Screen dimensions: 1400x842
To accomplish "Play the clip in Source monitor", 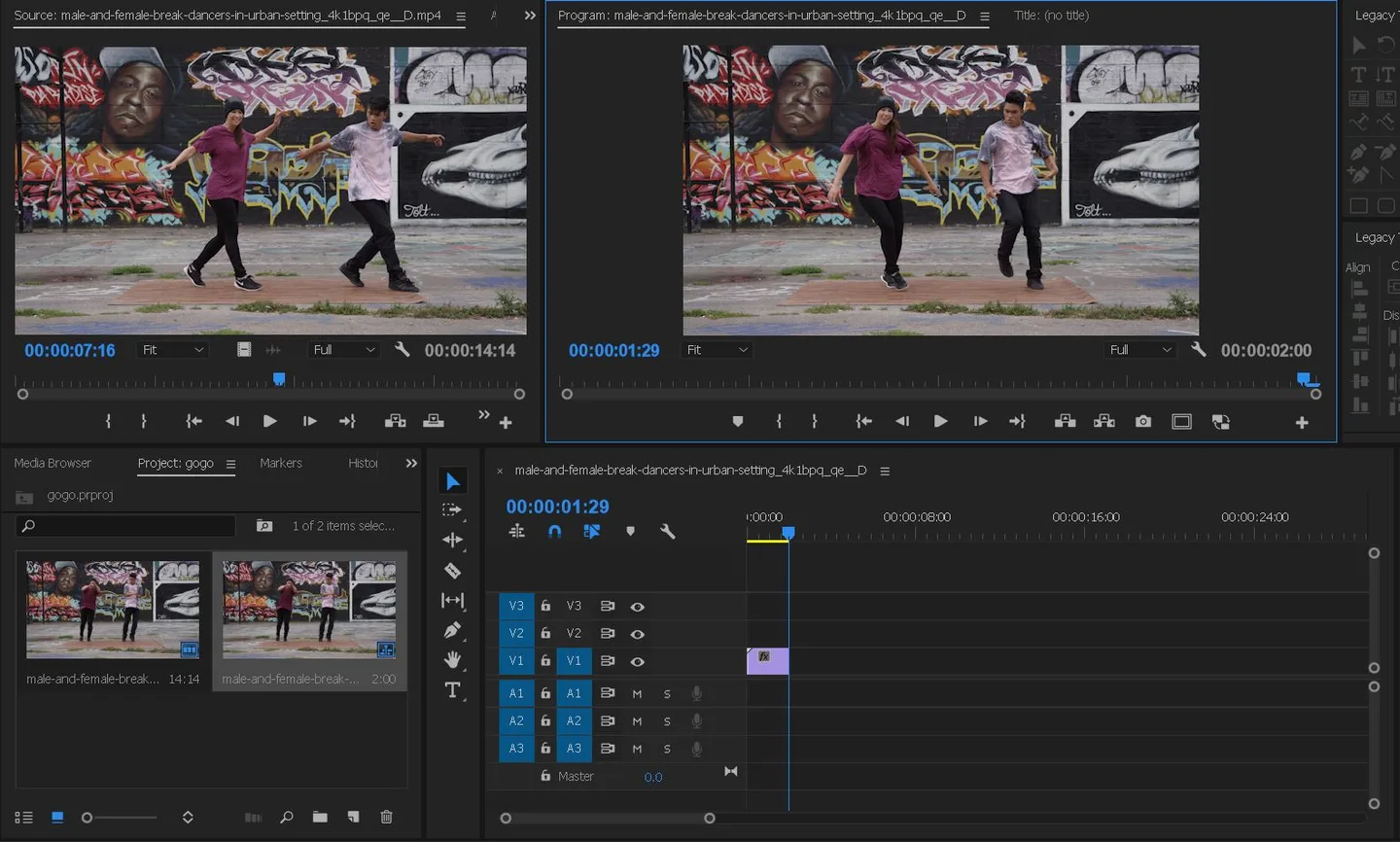I will (269, 421).
